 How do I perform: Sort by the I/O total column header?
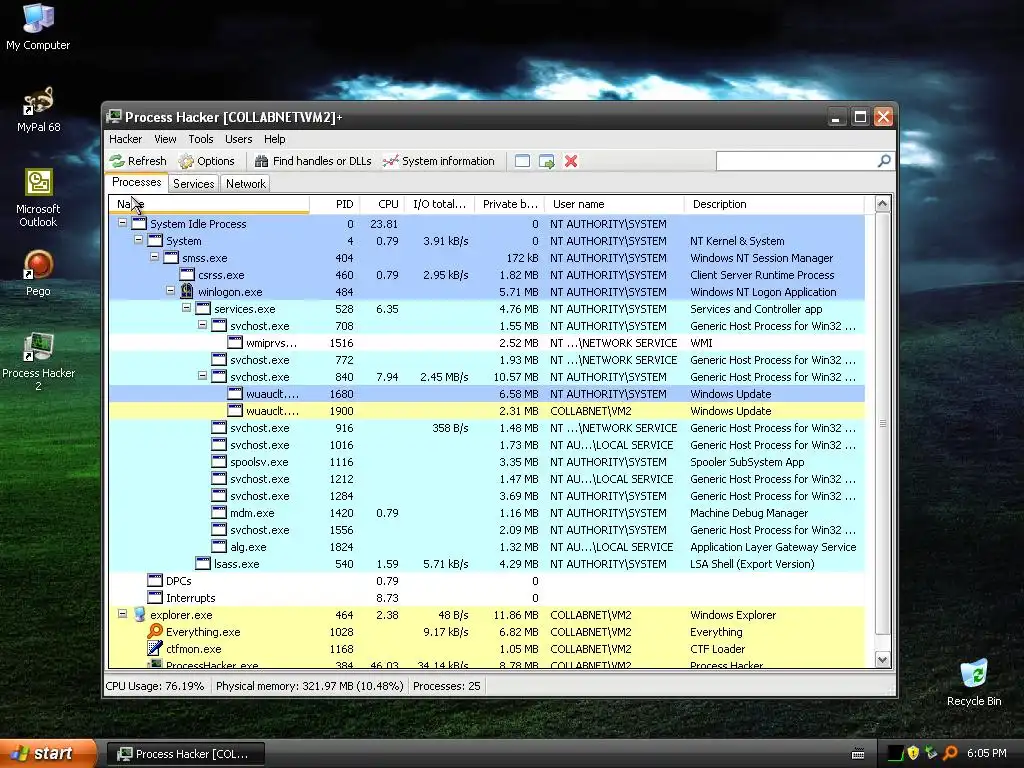440,204
